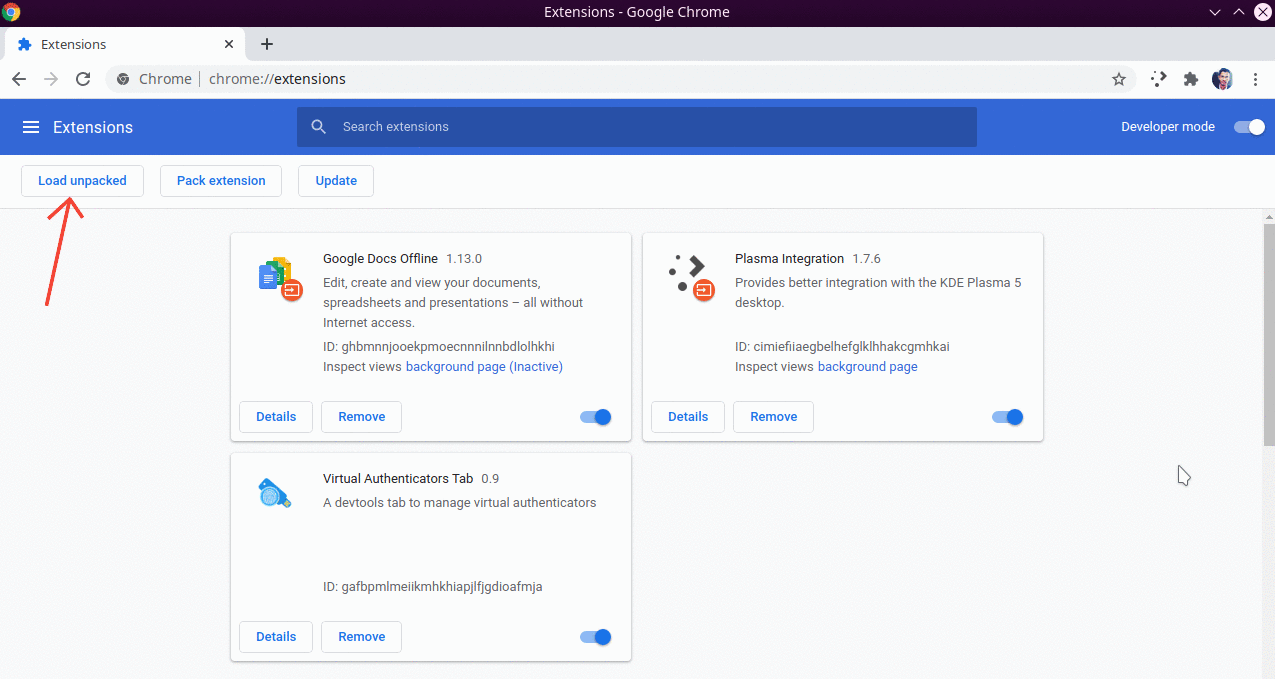Click the Google Docs Offline extension ID text

click(x=438, y=346)
